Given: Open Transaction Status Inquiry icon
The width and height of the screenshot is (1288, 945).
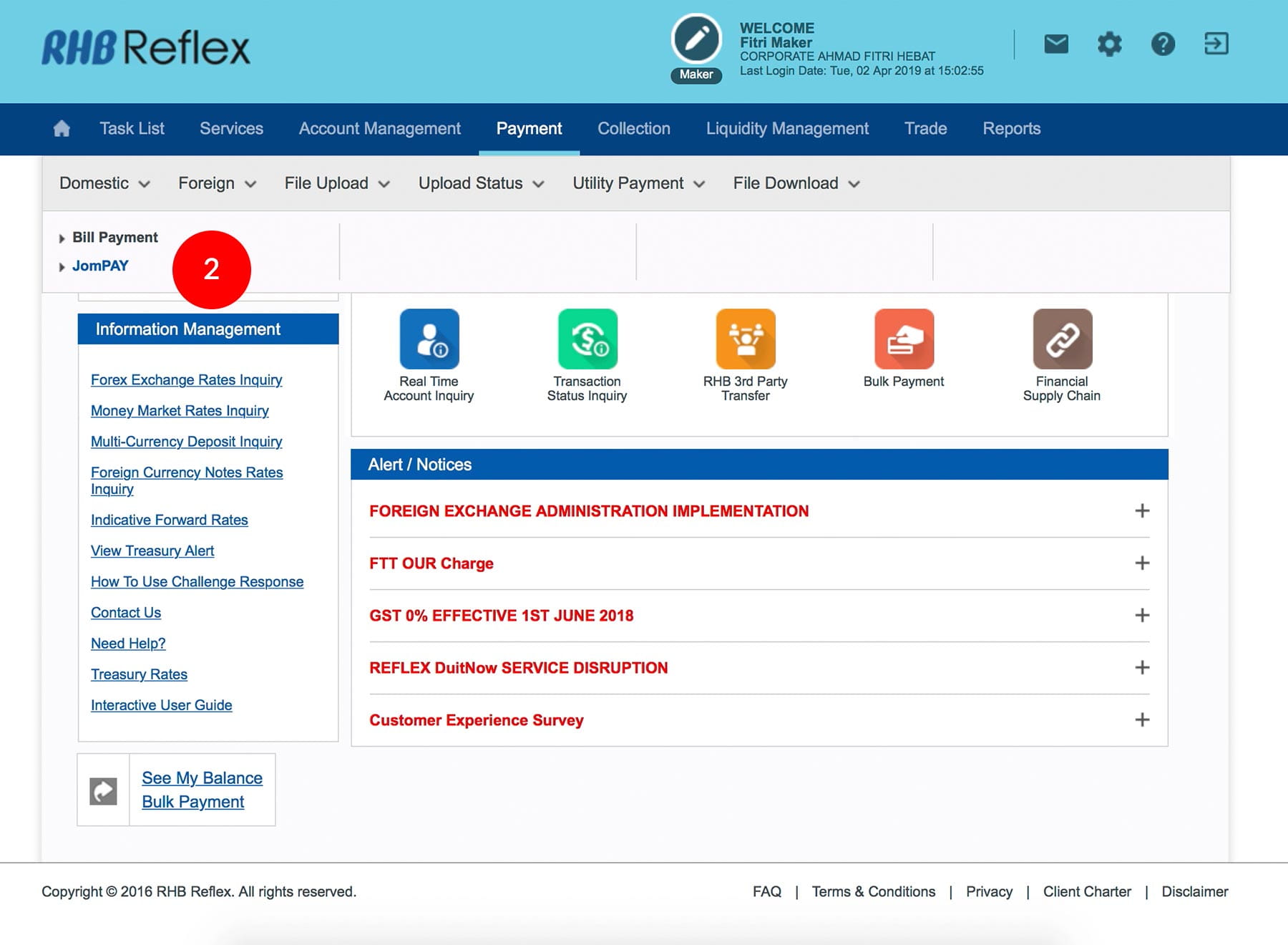Looking at the screenshot, I should (x=587, y=339).
